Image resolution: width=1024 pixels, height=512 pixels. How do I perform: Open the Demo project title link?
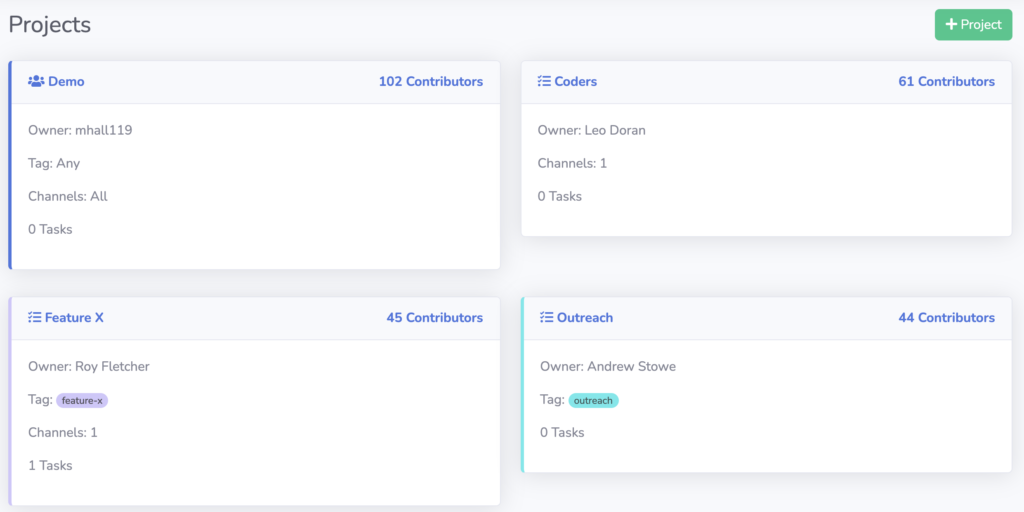(x=66, y=82)
